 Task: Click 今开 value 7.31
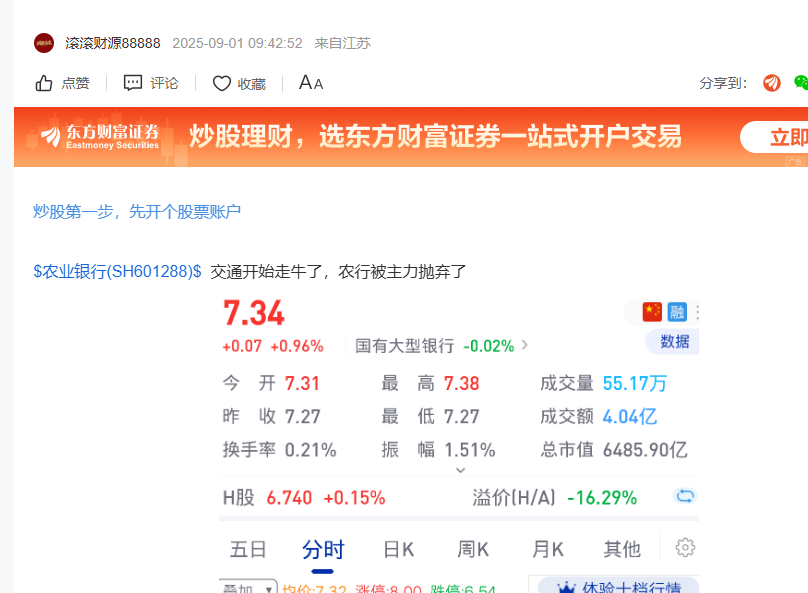tap(302, 383)
